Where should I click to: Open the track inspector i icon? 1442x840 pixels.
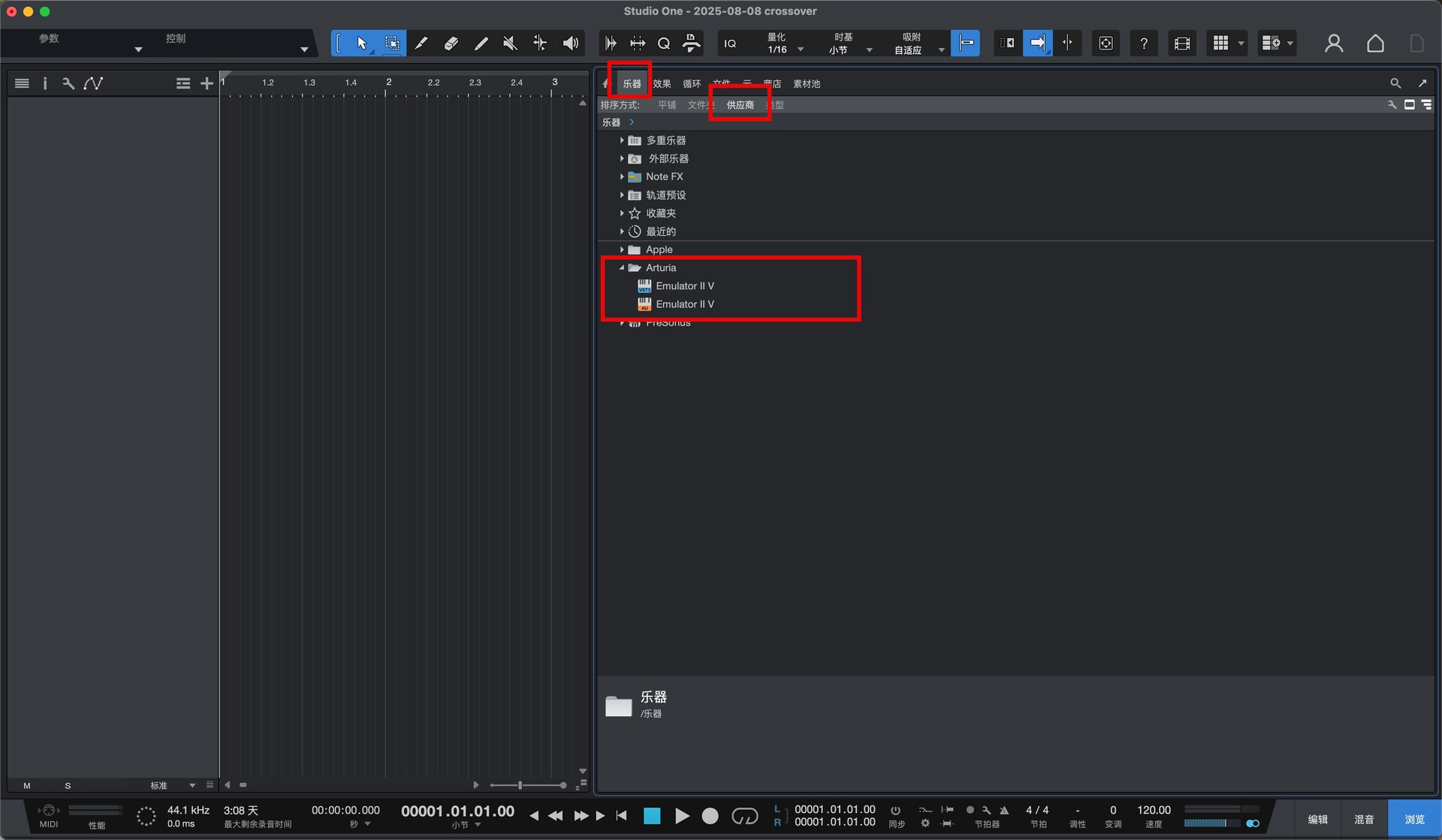45,83
